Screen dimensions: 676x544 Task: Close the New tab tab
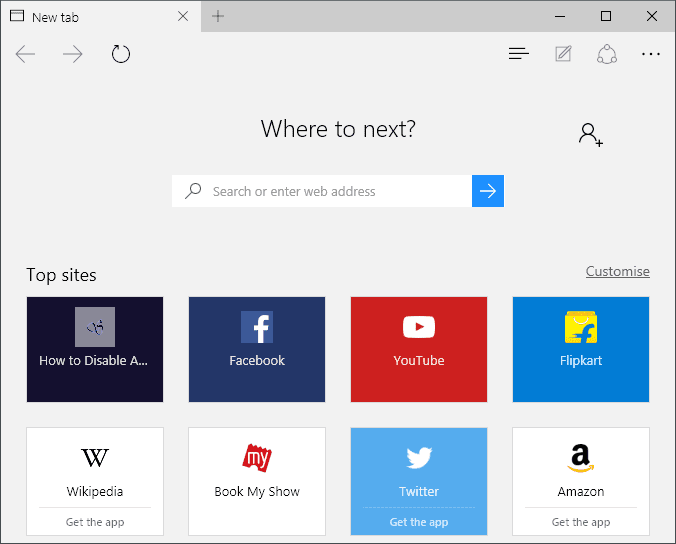(x=183, y=16)
